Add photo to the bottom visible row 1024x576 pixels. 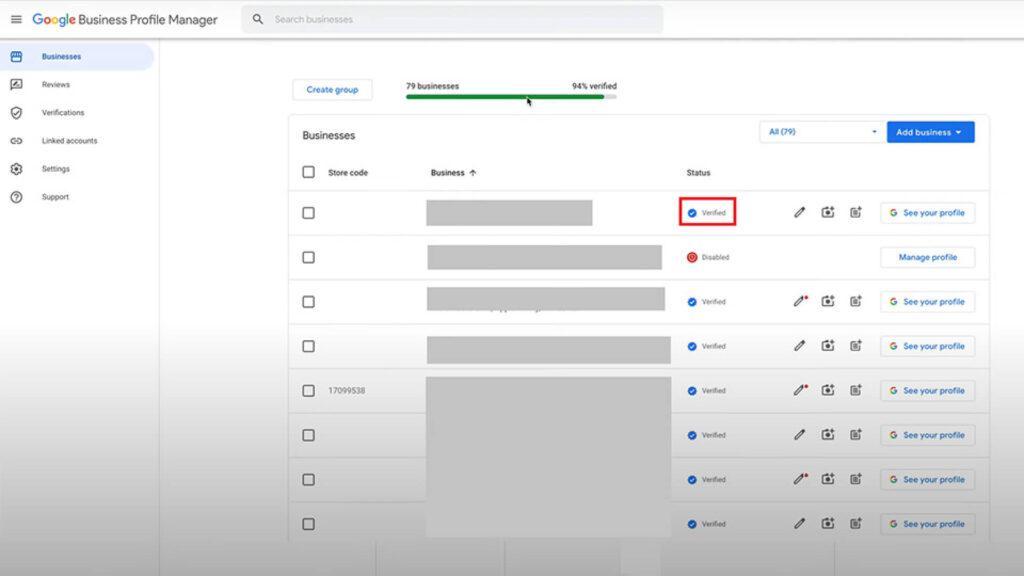pos(827,523)
